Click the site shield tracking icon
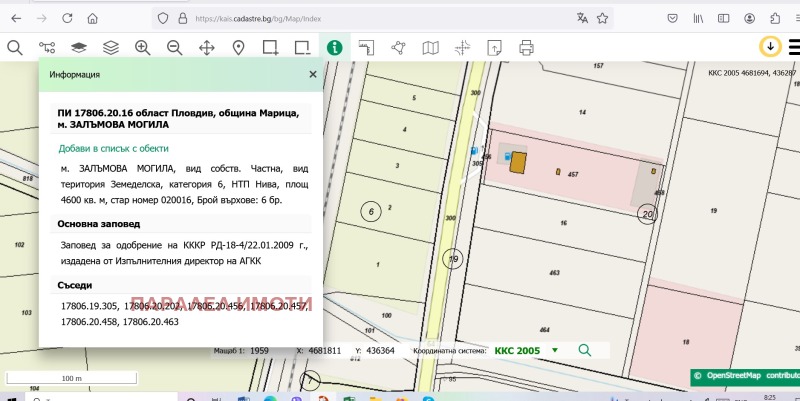Image resolution: width=800 pixels, height=401 pixels. pyautogui.click(x=163, y=18)
